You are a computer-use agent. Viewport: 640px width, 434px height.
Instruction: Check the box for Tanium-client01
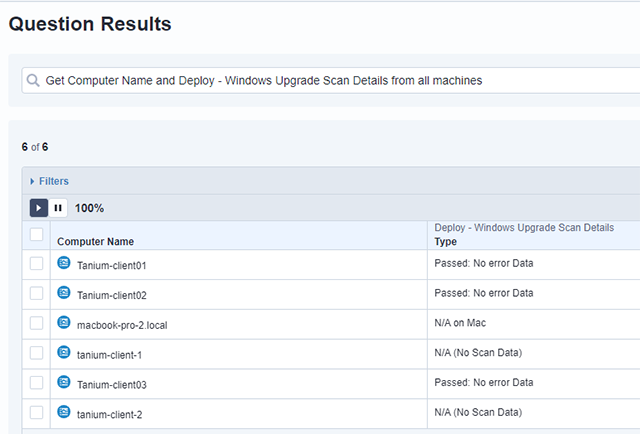[x=37, y=264]
